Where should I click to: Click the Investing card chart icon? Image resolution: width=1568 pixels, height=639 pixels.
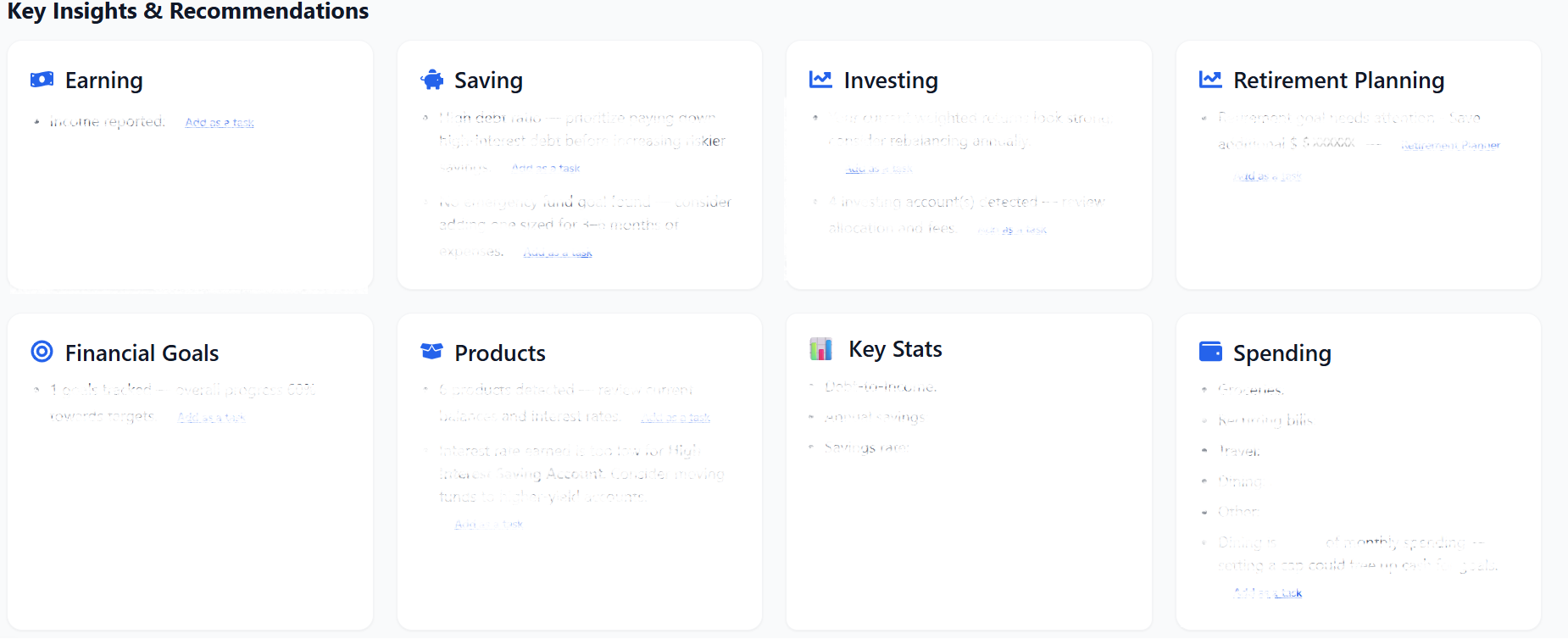click(x=820, y=79)
